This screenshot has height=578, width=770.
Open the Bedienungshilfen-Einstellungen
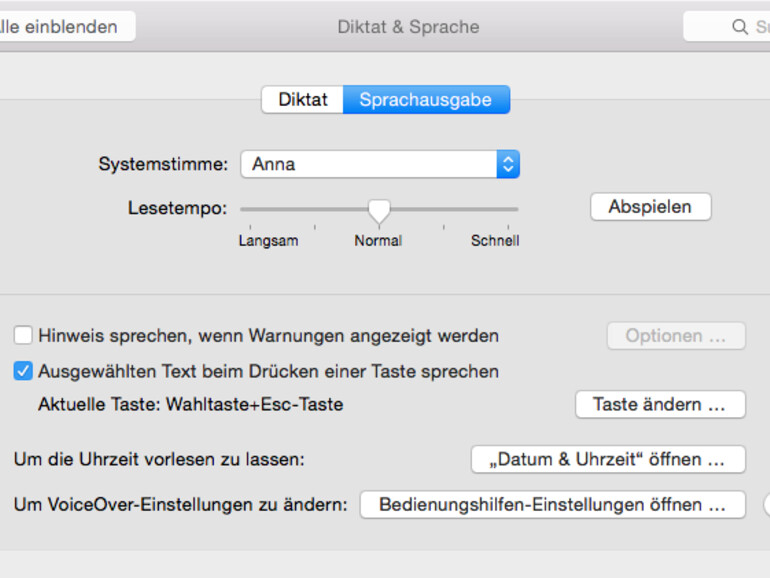552,505
